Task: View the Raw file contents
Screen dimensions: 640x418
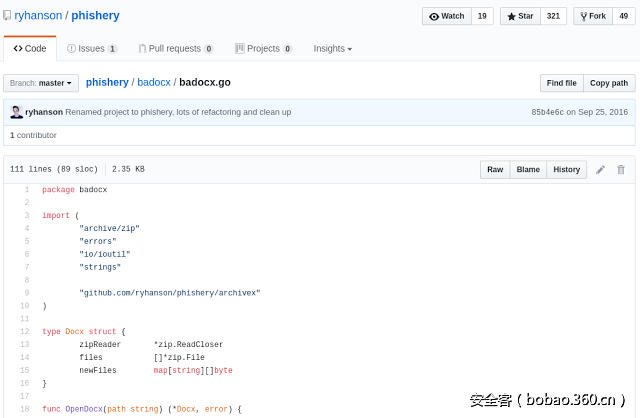Action: click(495, 170)
